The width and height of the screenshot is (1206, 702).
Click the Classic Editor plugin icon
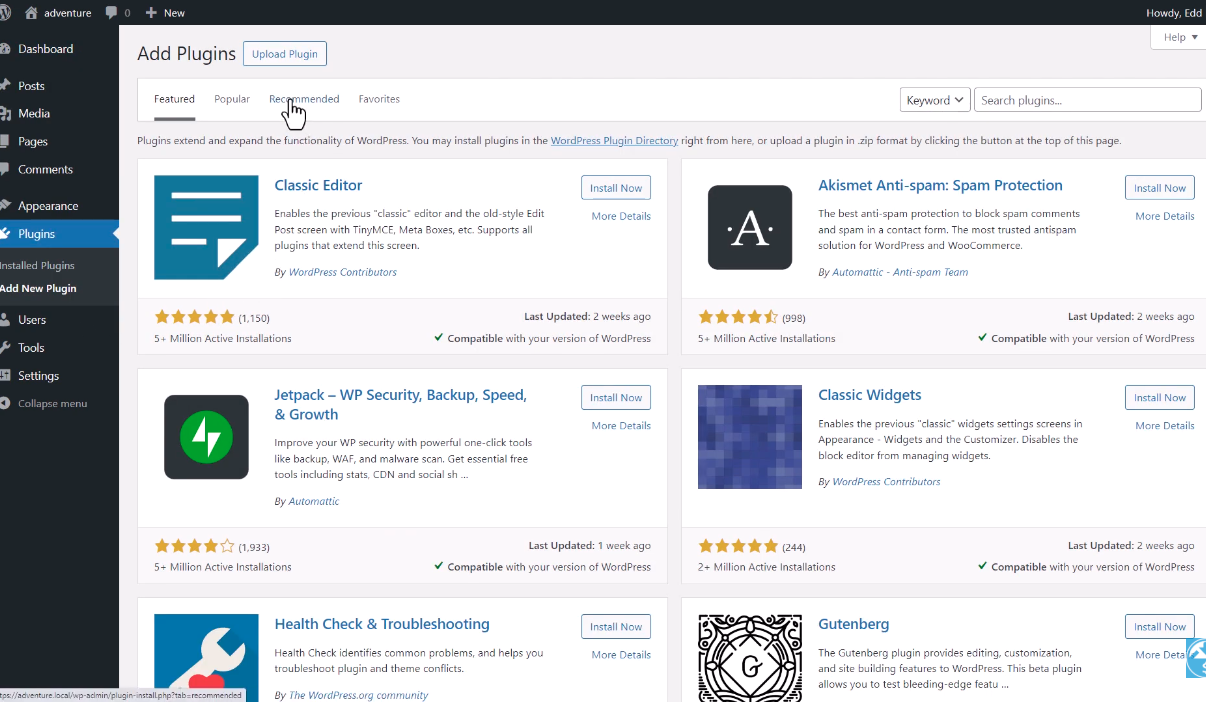pyautogui.click(x=206, y=227)
